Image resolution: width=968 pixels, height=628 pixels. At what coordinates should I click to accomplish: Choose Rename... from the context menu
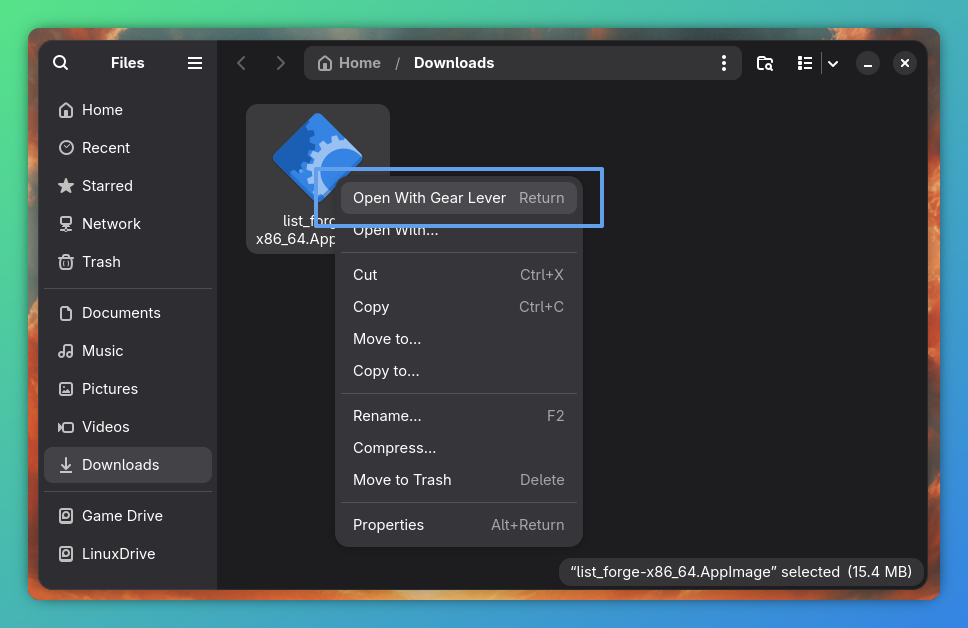click(459, 416)
